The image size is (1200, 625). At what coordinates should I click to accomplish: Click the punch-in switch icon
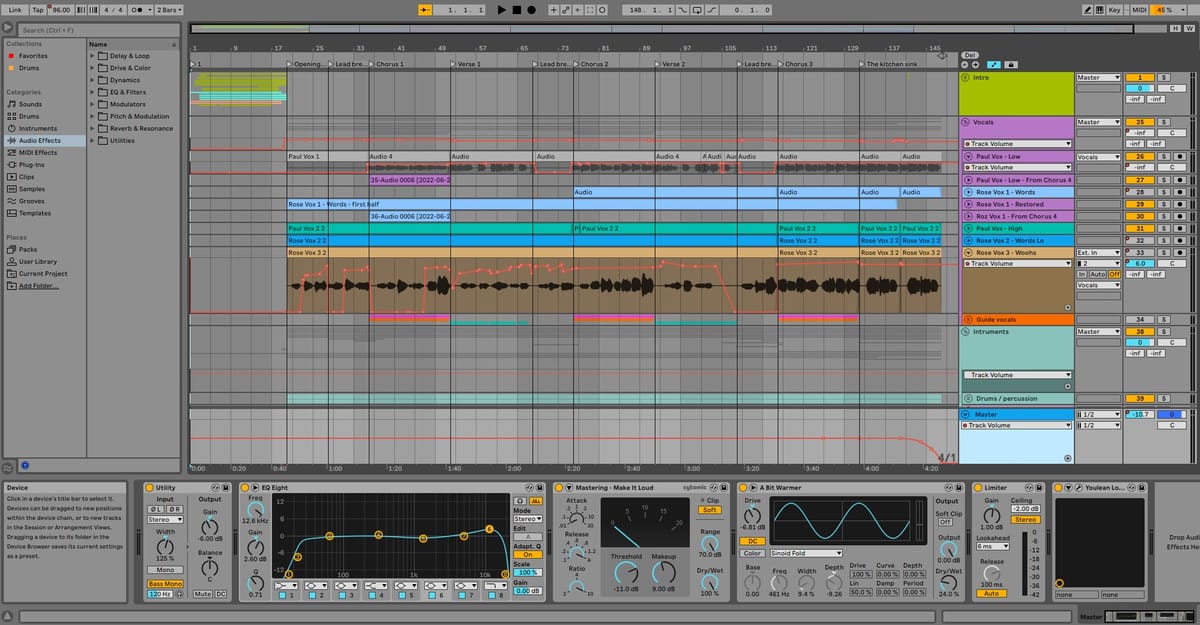click(682, 9)
